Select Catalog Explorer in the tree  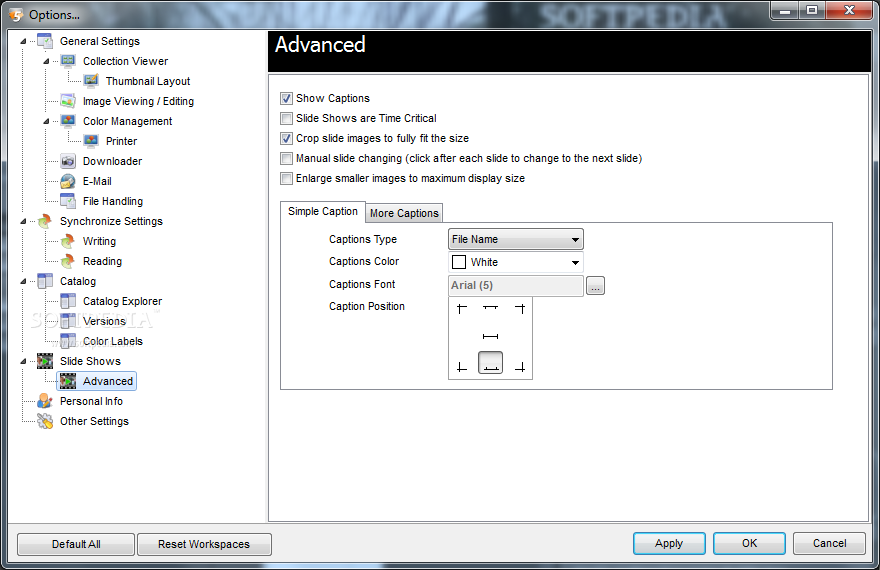pyautogui.click(x=122, y=301)
